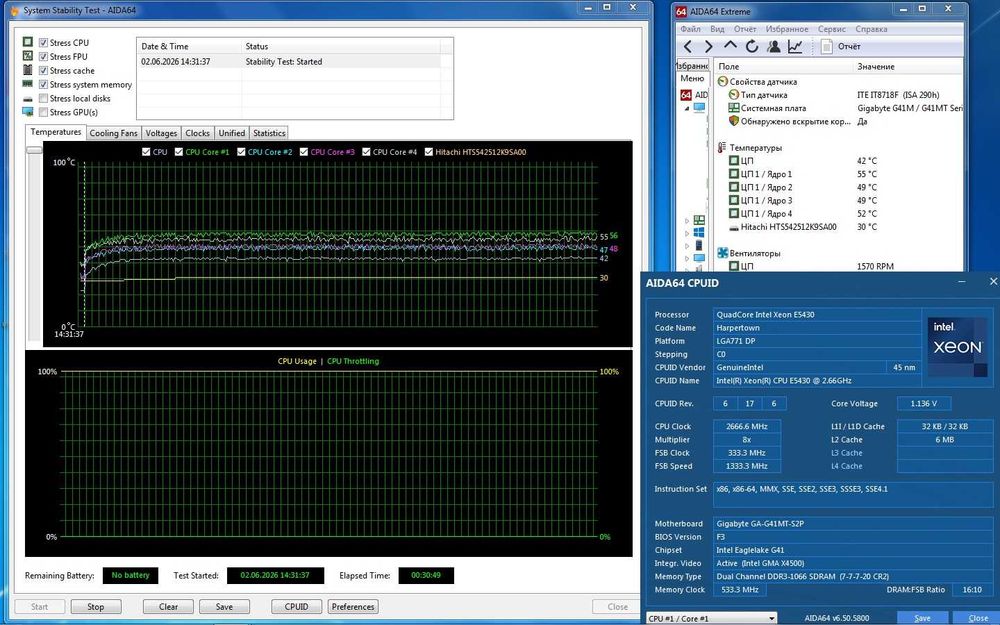Click the Clear button
This screenshot has height=625, width=1000.
tap(168, 607)
